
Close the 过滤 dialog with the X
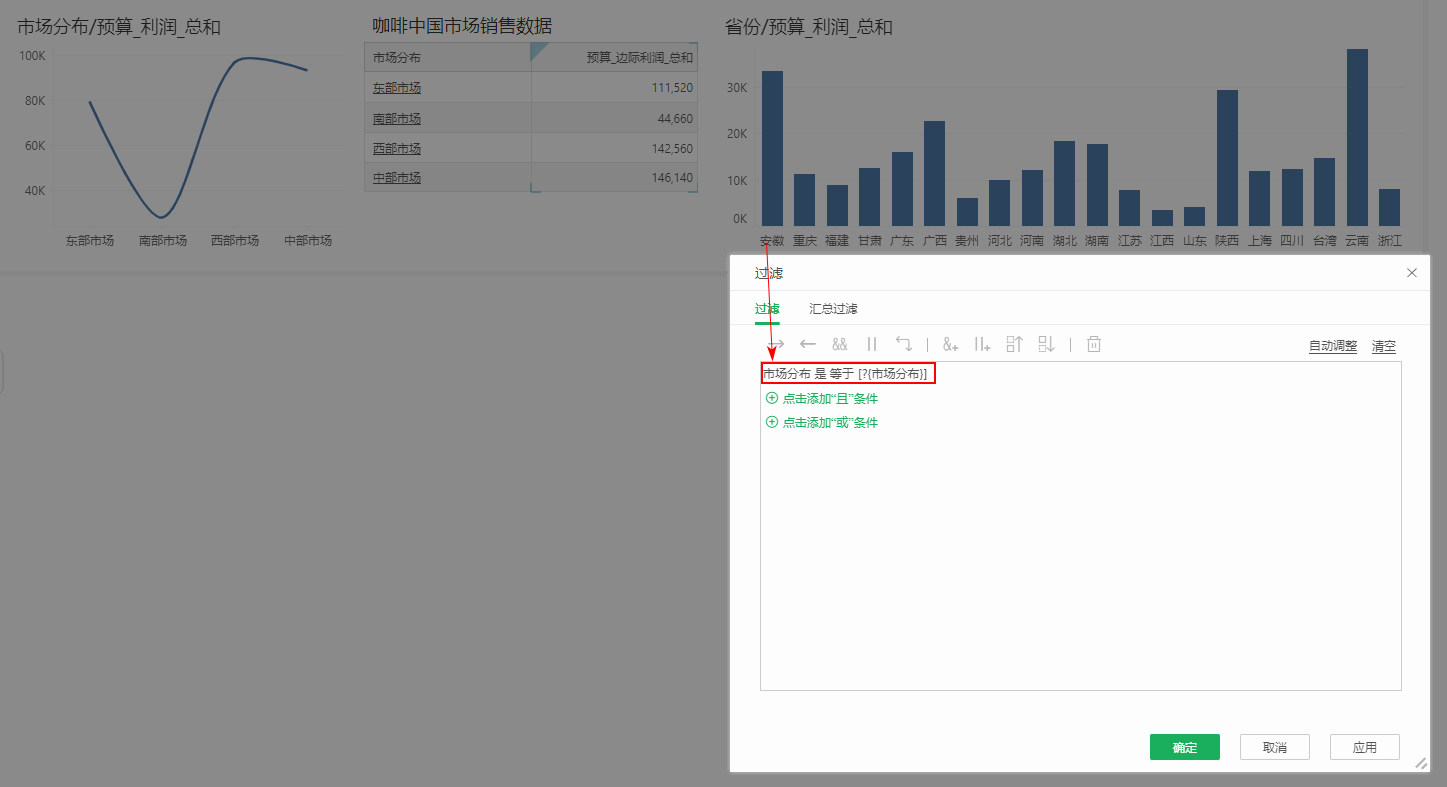(1412, 273)
